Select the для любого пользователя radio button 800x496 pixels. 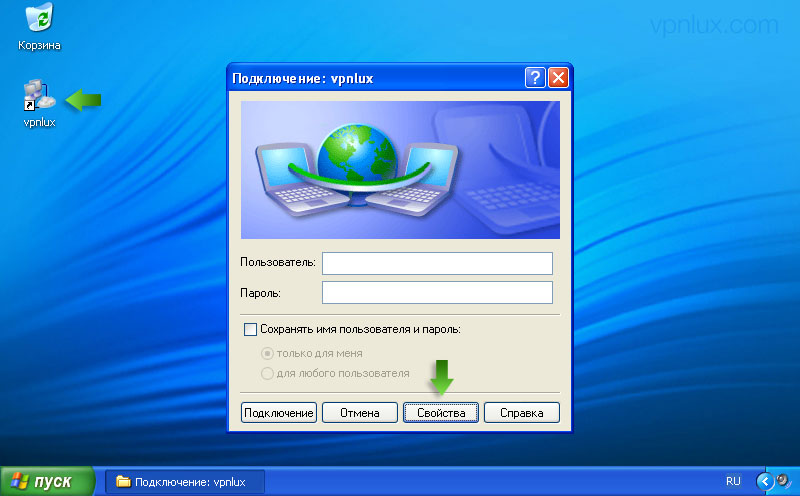[x=267, y=373]
